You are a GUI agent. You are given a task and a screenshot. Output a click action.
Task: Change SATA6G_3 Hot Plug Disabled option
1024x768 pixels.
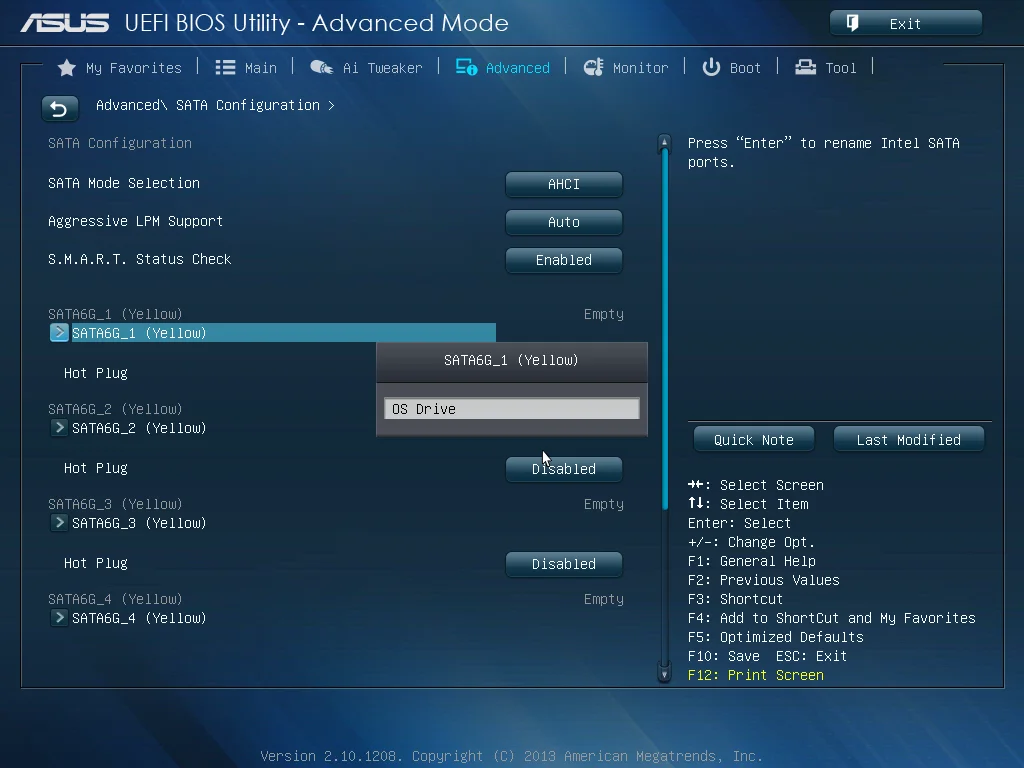(x=564, y=564)
